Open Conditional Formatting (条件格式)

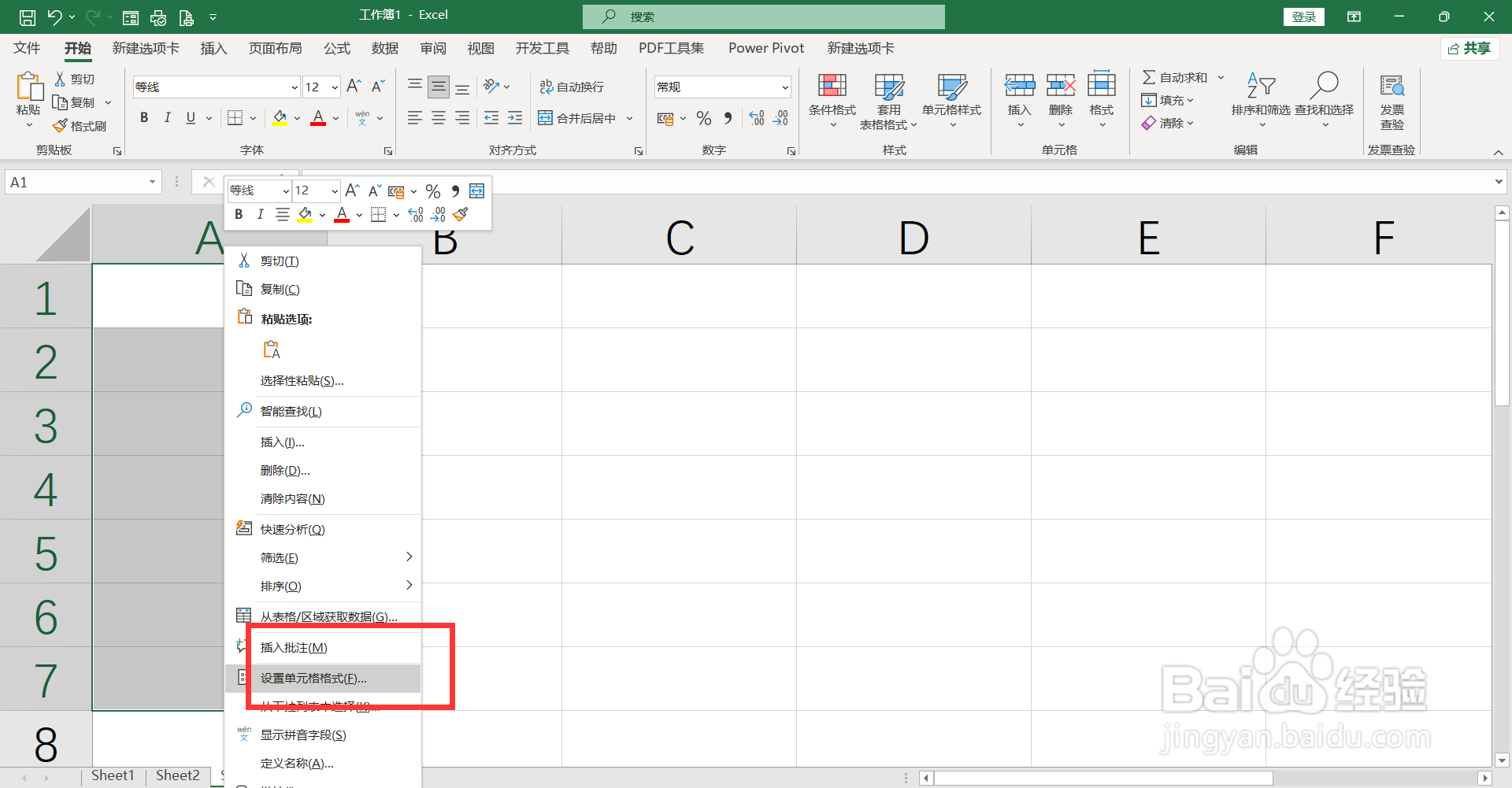832,100
